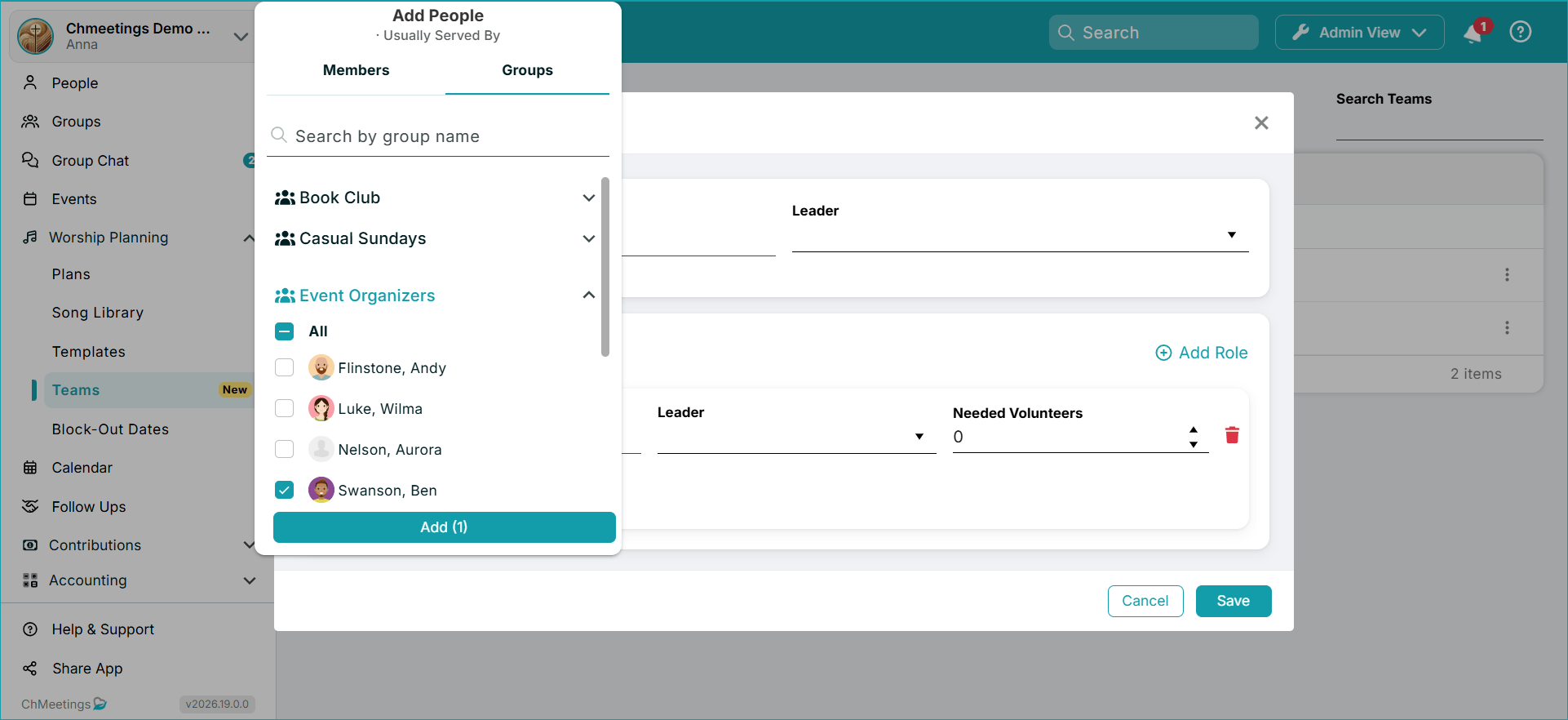The image size is (1568, 720).
Task: Click the Help & Support icon
Action: tap(30, 629)
